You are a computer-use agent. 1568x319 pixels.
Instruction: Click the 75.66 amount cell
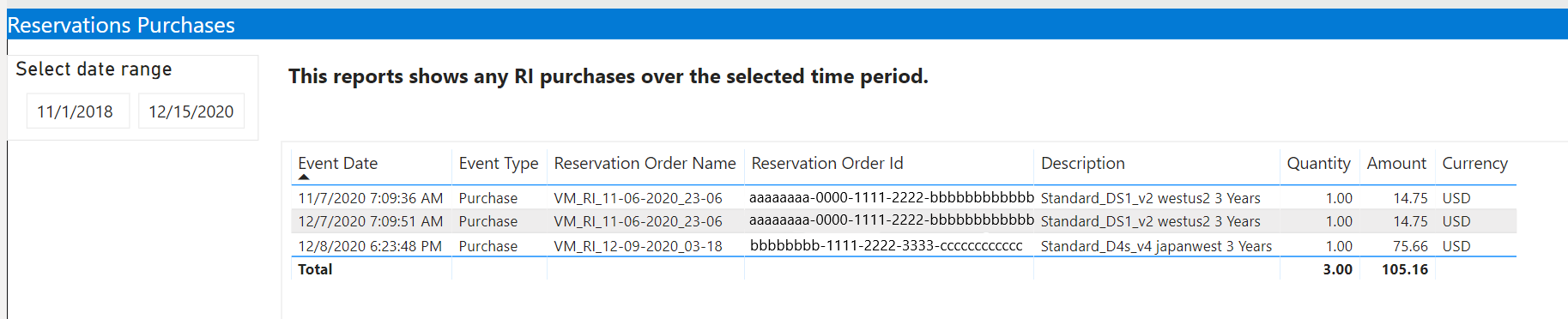tap(1410, 246)
